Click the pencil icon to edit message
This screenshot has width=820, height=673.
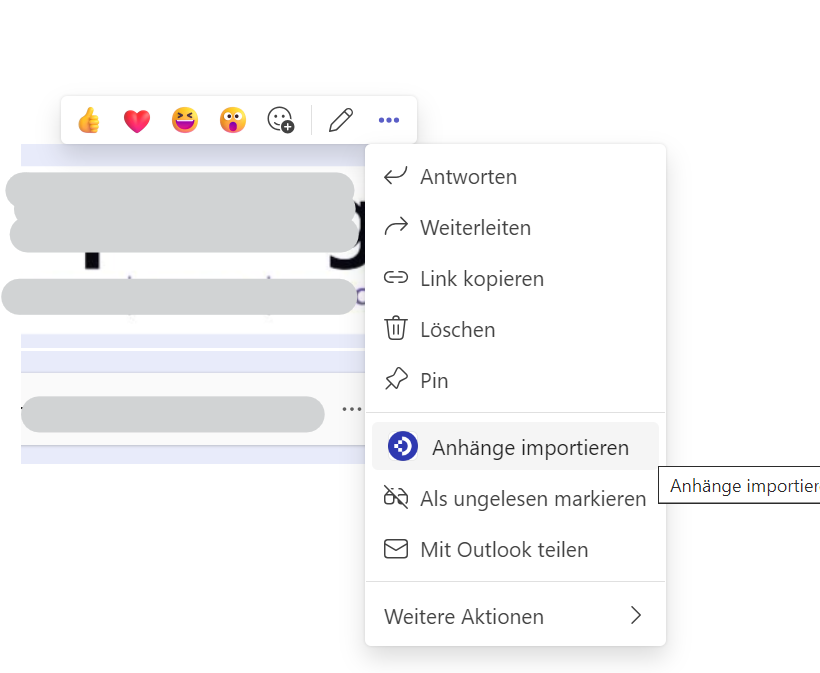click(x=341, y=121)
